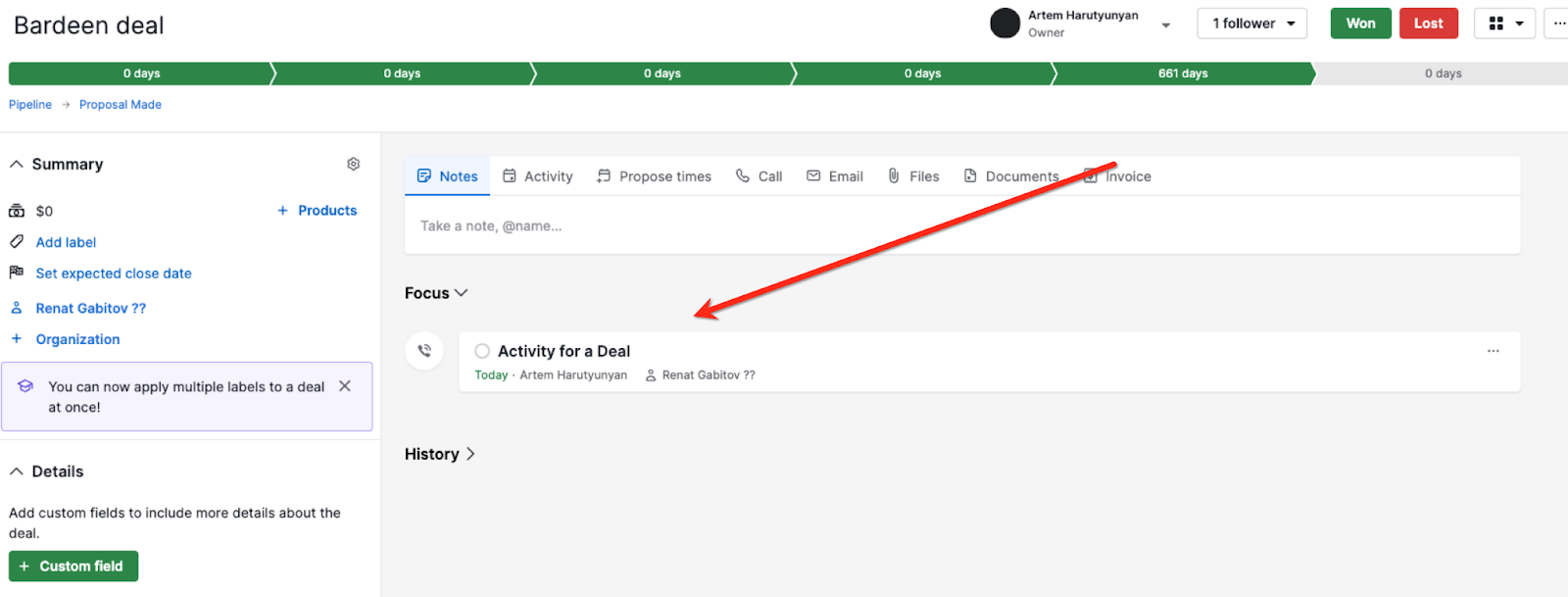The width and height of the screenshot is (1568, 597).
Task: Click the Bardeen deal title
Action: (x=89, y=25)
